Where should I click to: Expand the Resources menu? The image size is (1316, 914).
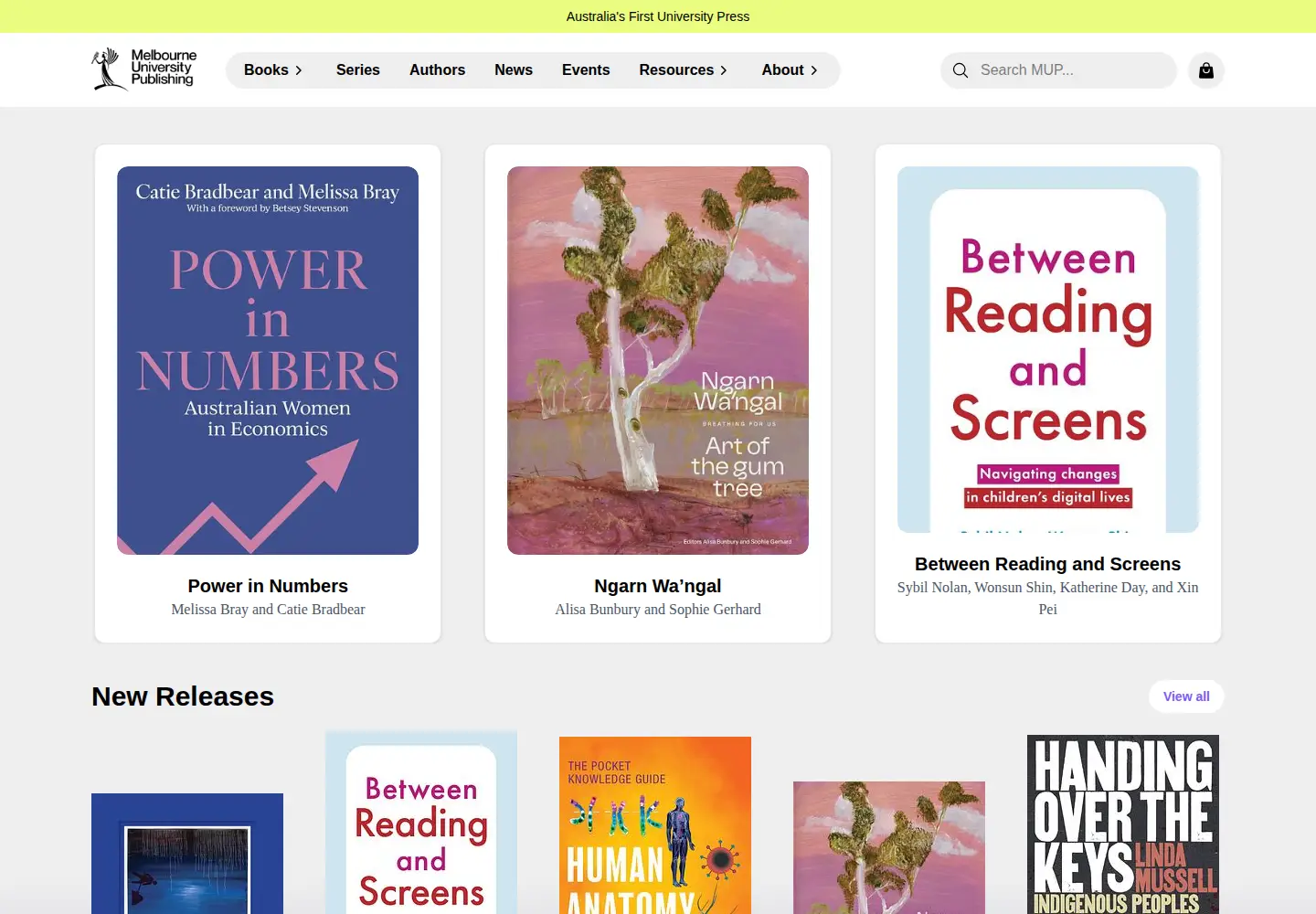coord(684,70)
